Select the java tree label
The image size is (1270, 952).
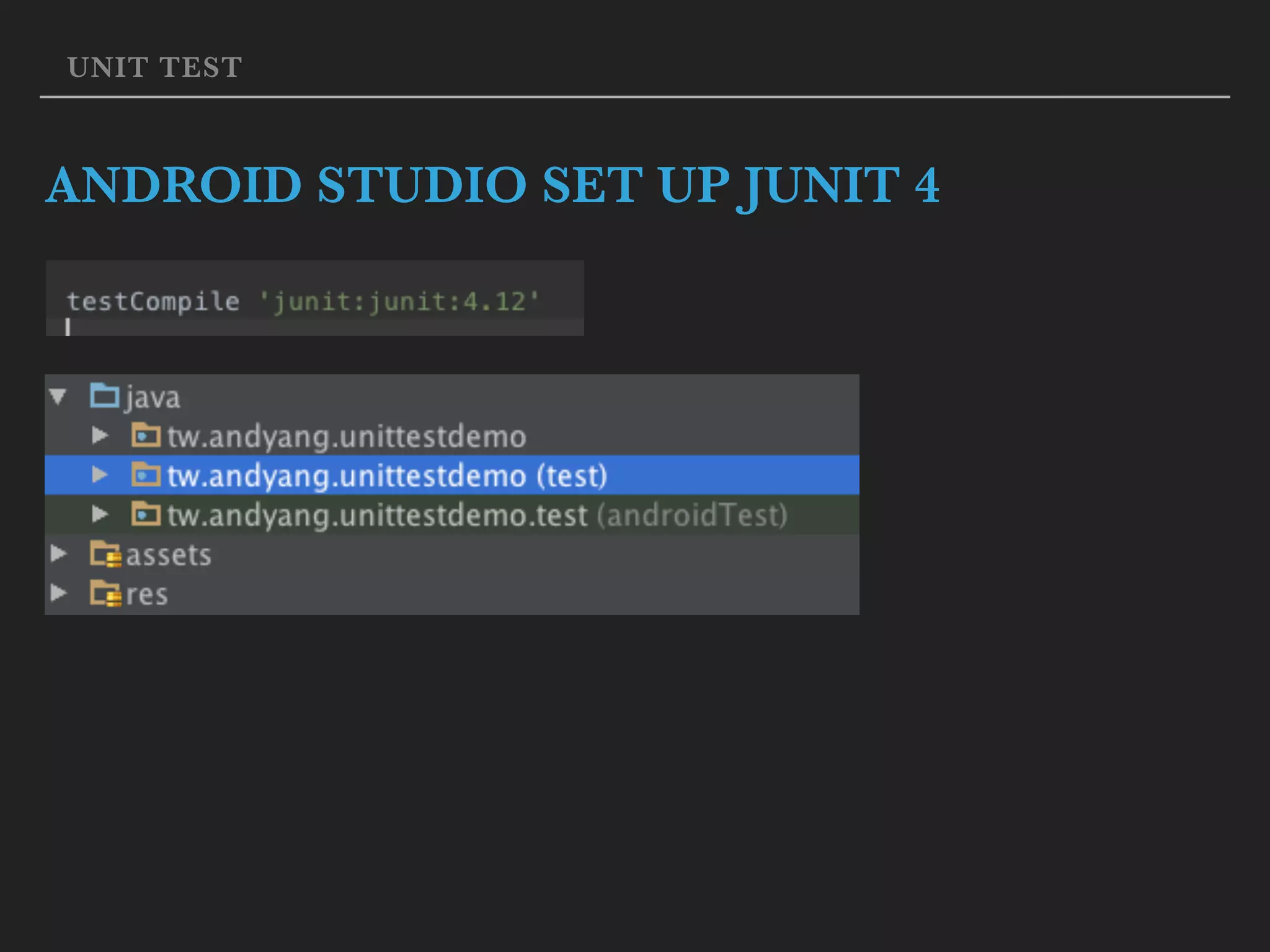tap(152, 398)
